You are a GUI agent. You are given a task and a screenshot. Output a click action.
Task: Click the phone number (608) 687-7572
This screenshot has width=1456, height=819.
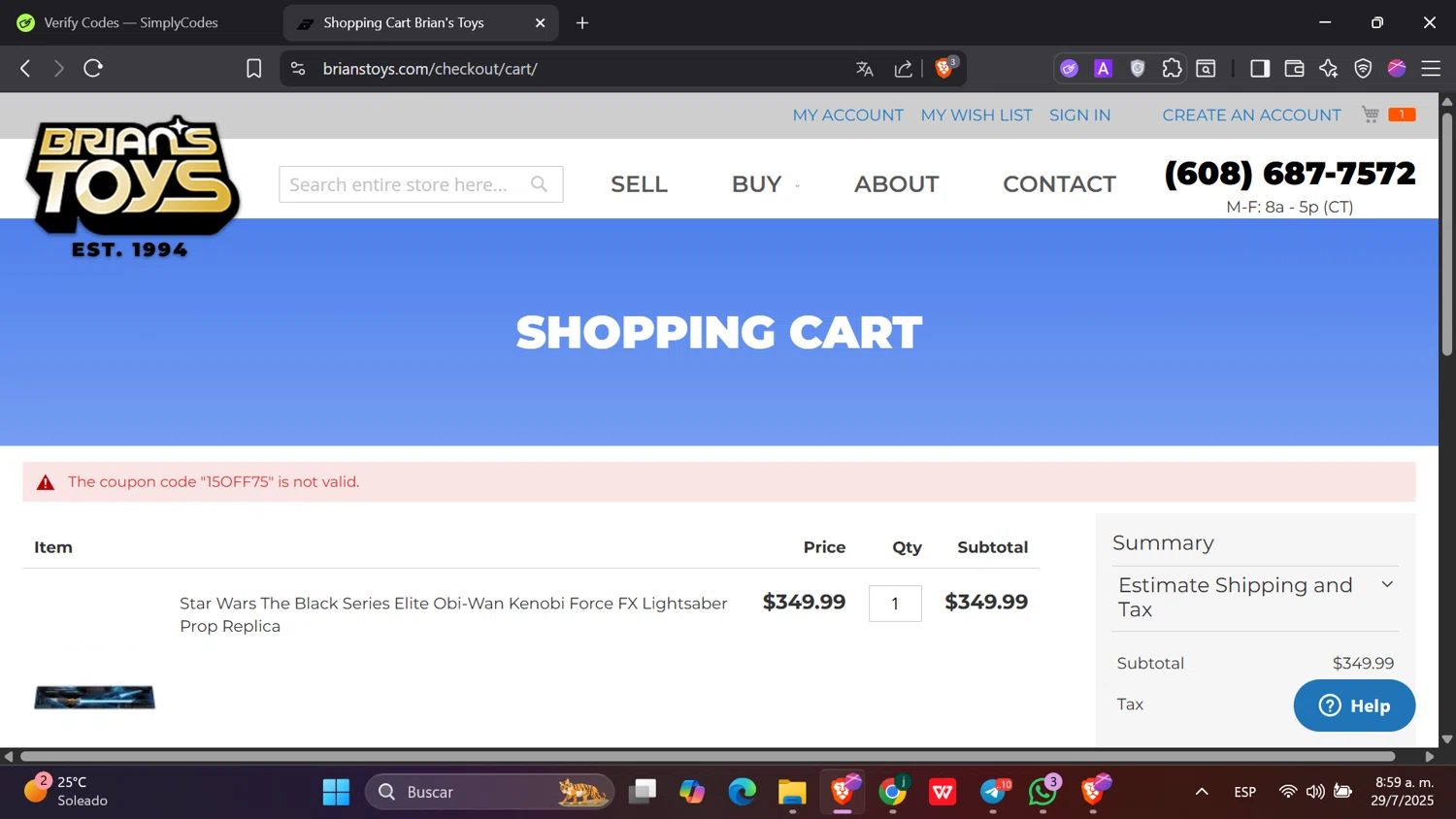pos(1289,174)
